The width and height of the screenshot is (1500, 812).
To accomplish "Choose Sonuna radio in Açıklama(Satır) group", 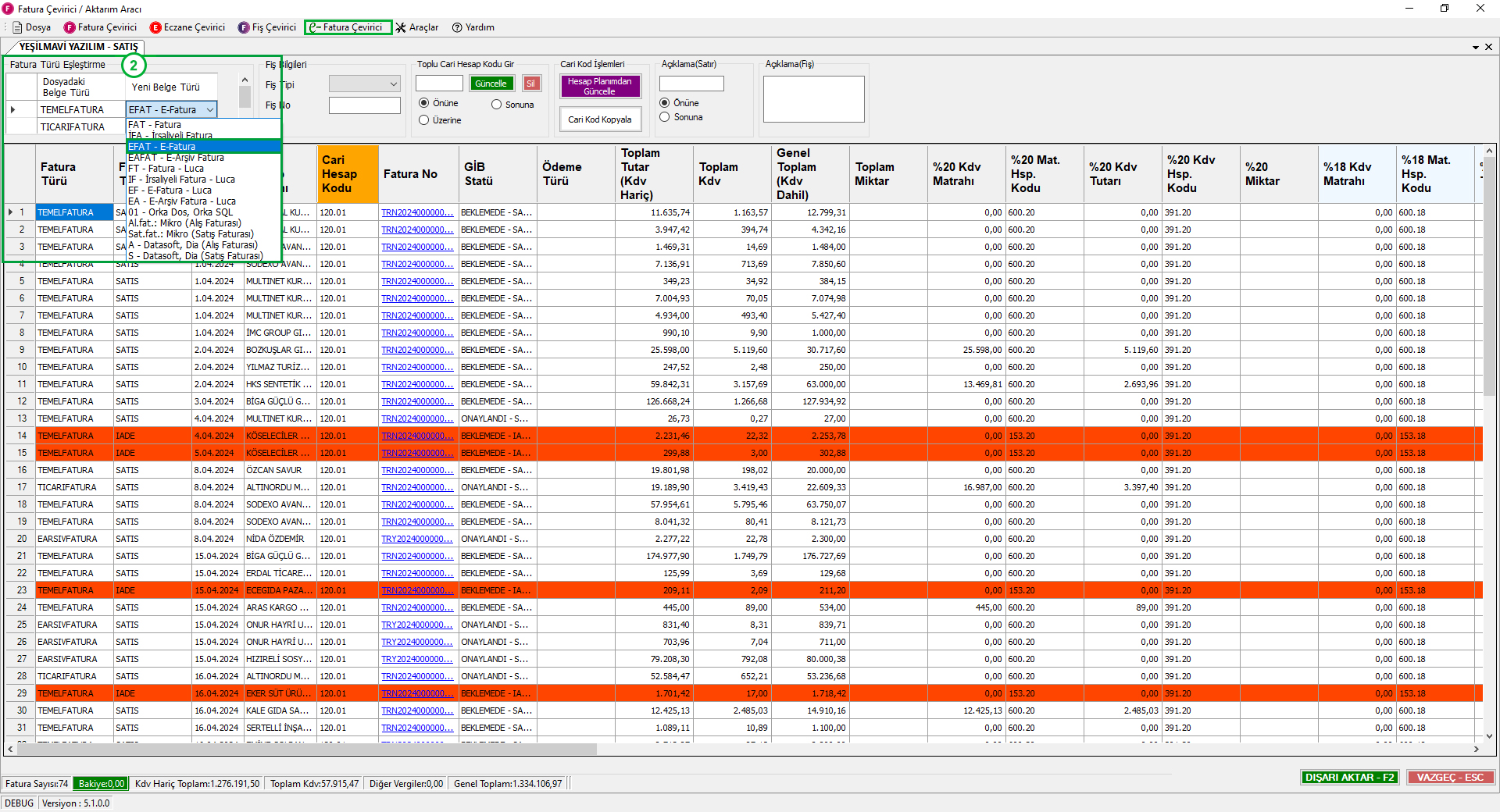I will click(x=665, y=117).
